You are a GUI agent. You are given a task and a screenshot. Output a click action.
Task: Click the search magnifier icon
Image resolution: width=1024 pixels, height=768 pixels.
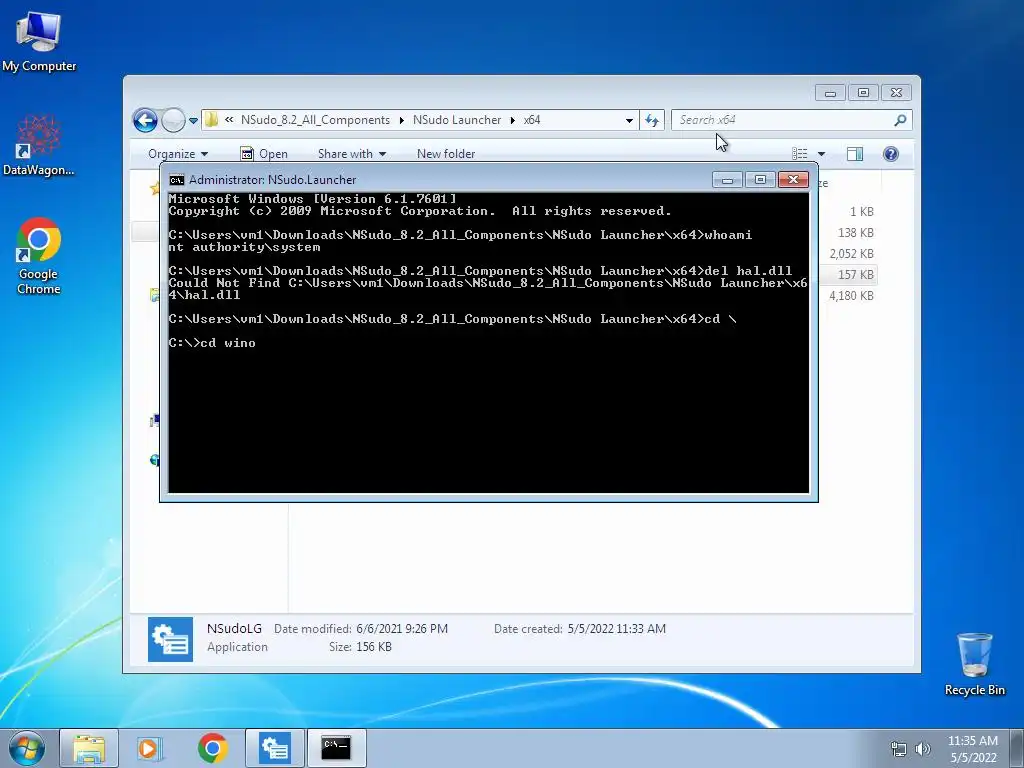(x=901, y=120)
